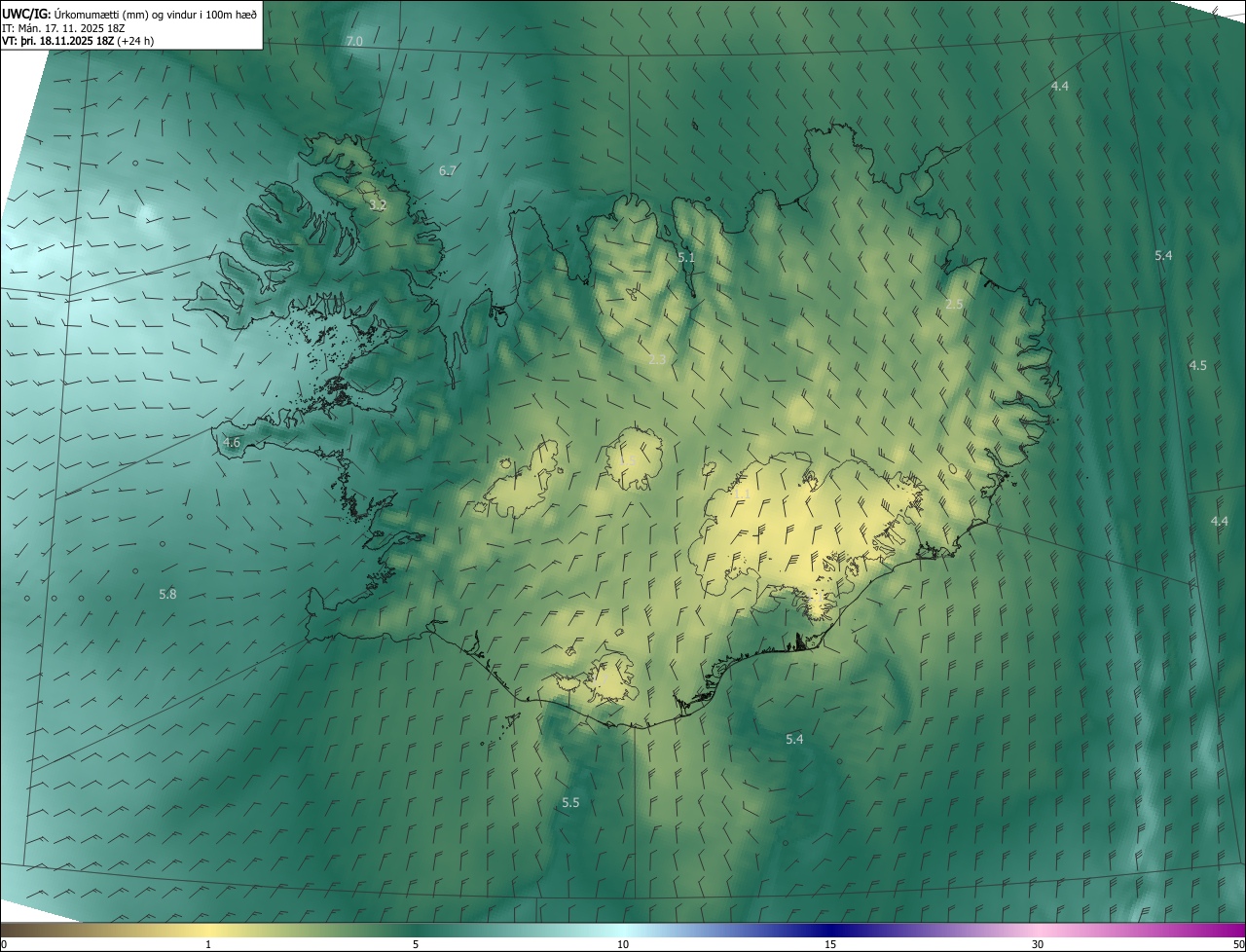Select the 5.5 value label offshore
Viewport: 1246px width, 952px height.
(570, 802)
